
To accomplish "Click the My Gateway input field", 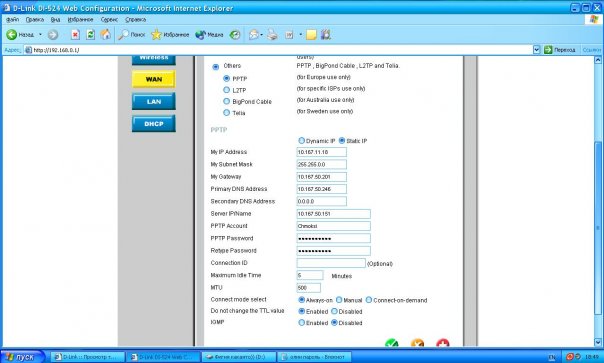I will pos(321,177).
